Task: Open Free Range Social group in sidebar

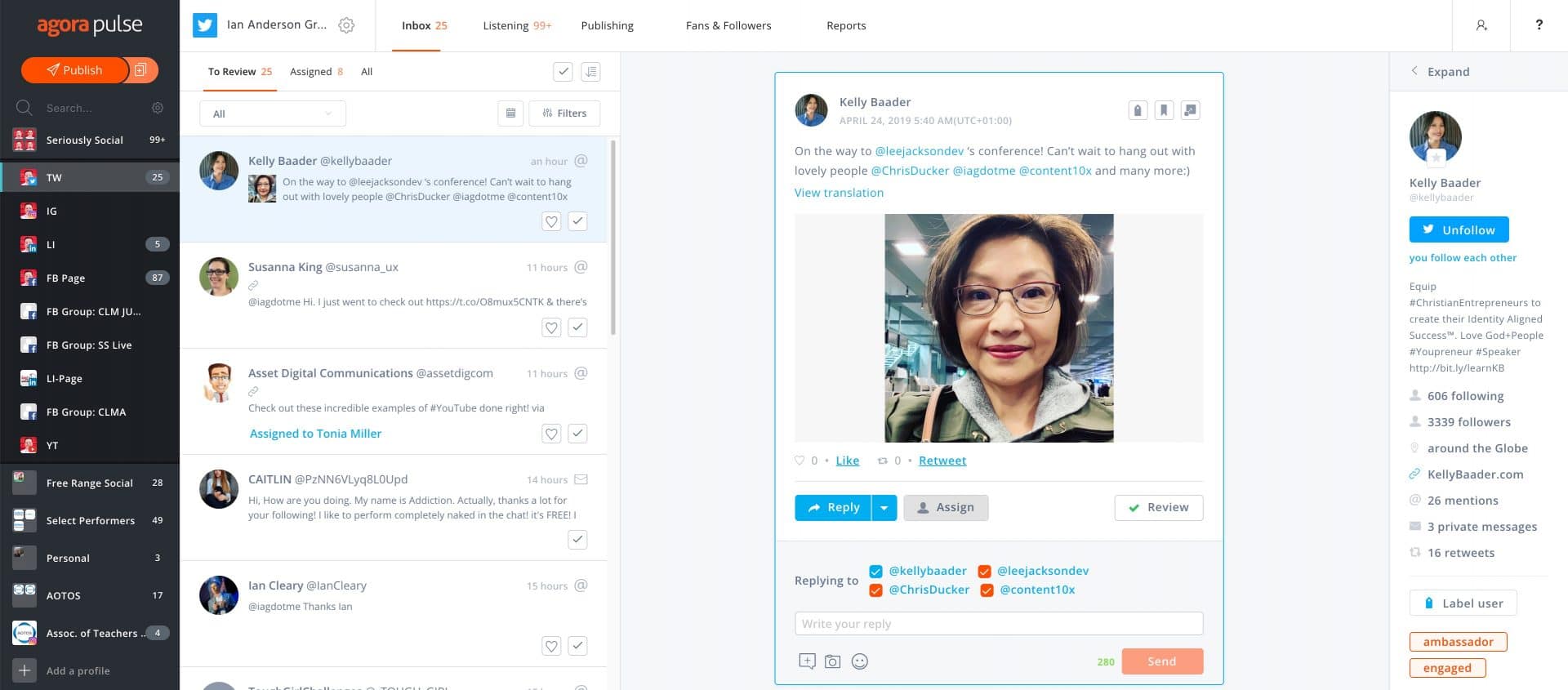Action: tap(90, 483)
